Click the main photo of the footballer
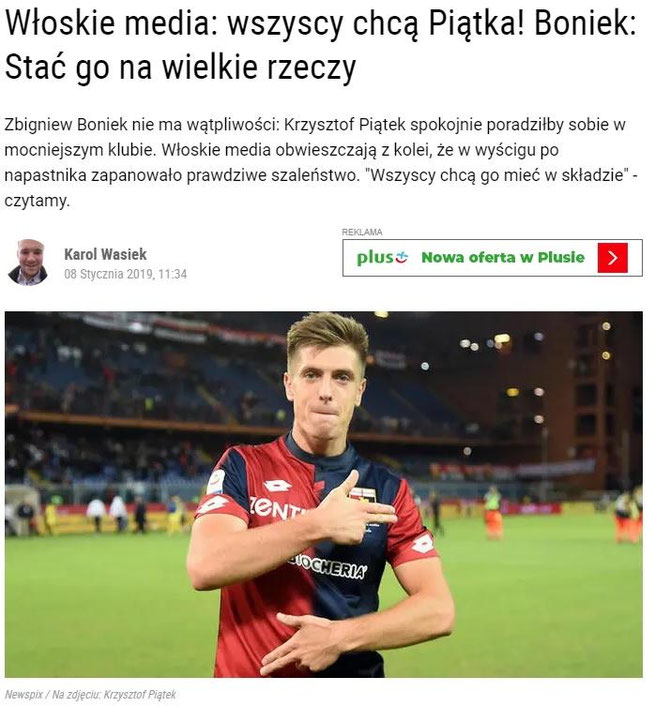The image size is (655, 707). (x=324, y=494)
